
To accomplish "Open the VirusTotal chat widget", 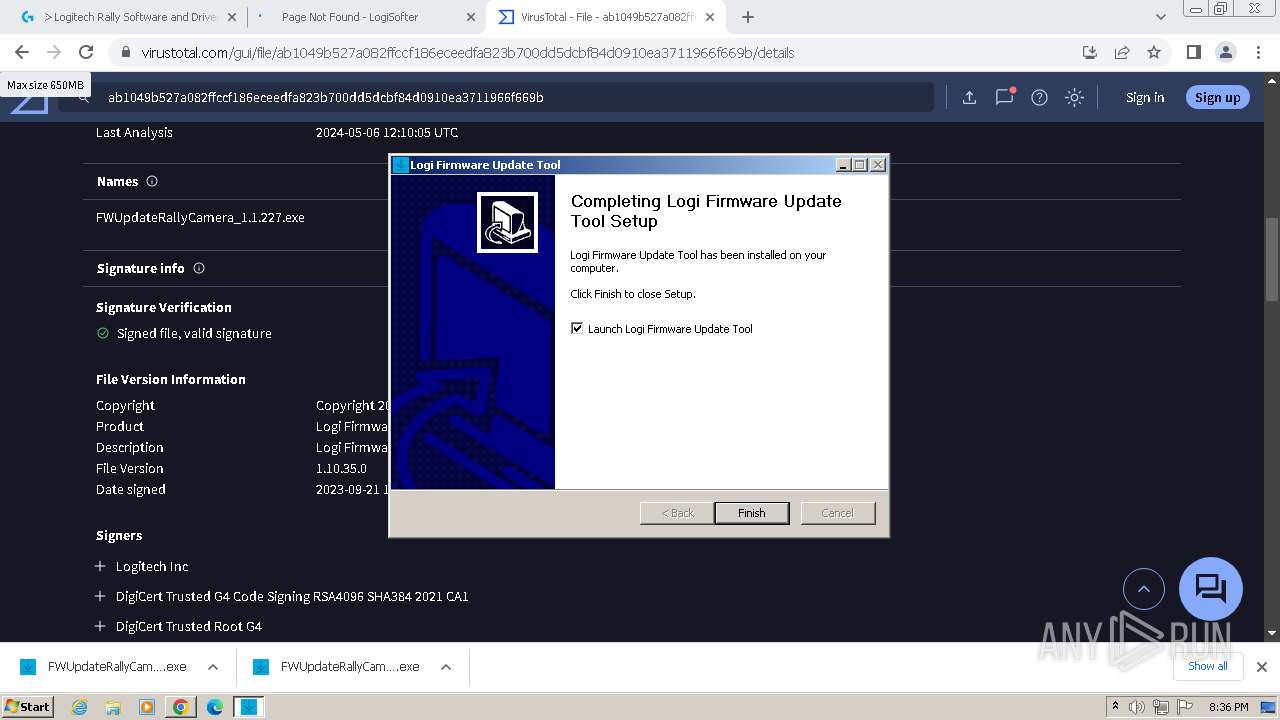I will click(x=1211, y=588).
